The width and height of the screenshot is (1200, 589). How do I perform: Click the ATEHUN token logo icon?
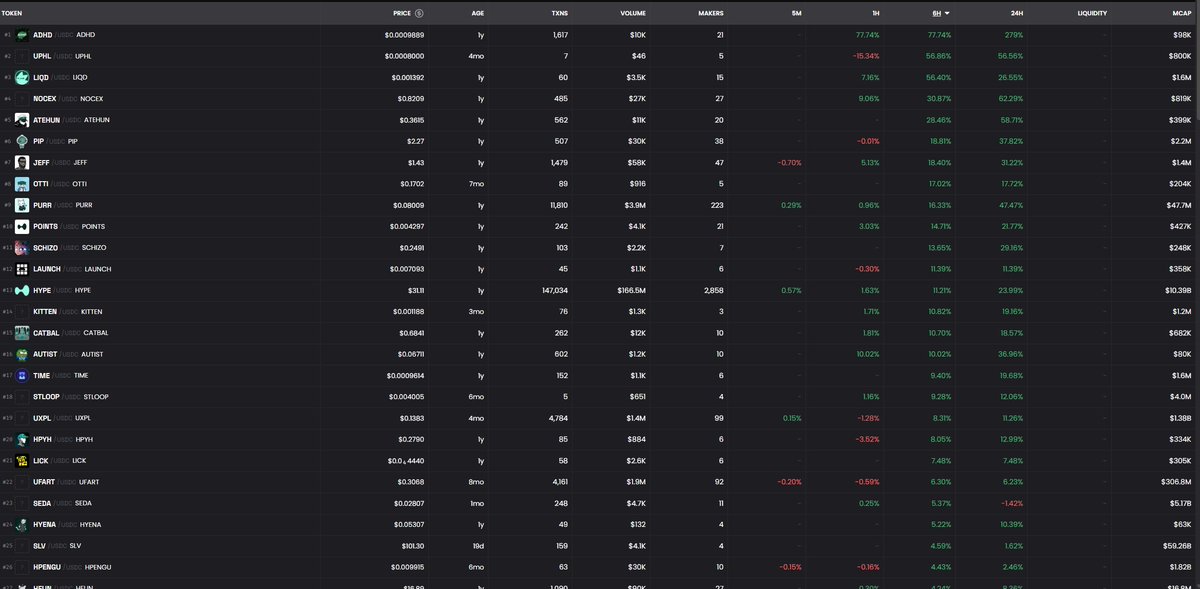coord(22,120)
